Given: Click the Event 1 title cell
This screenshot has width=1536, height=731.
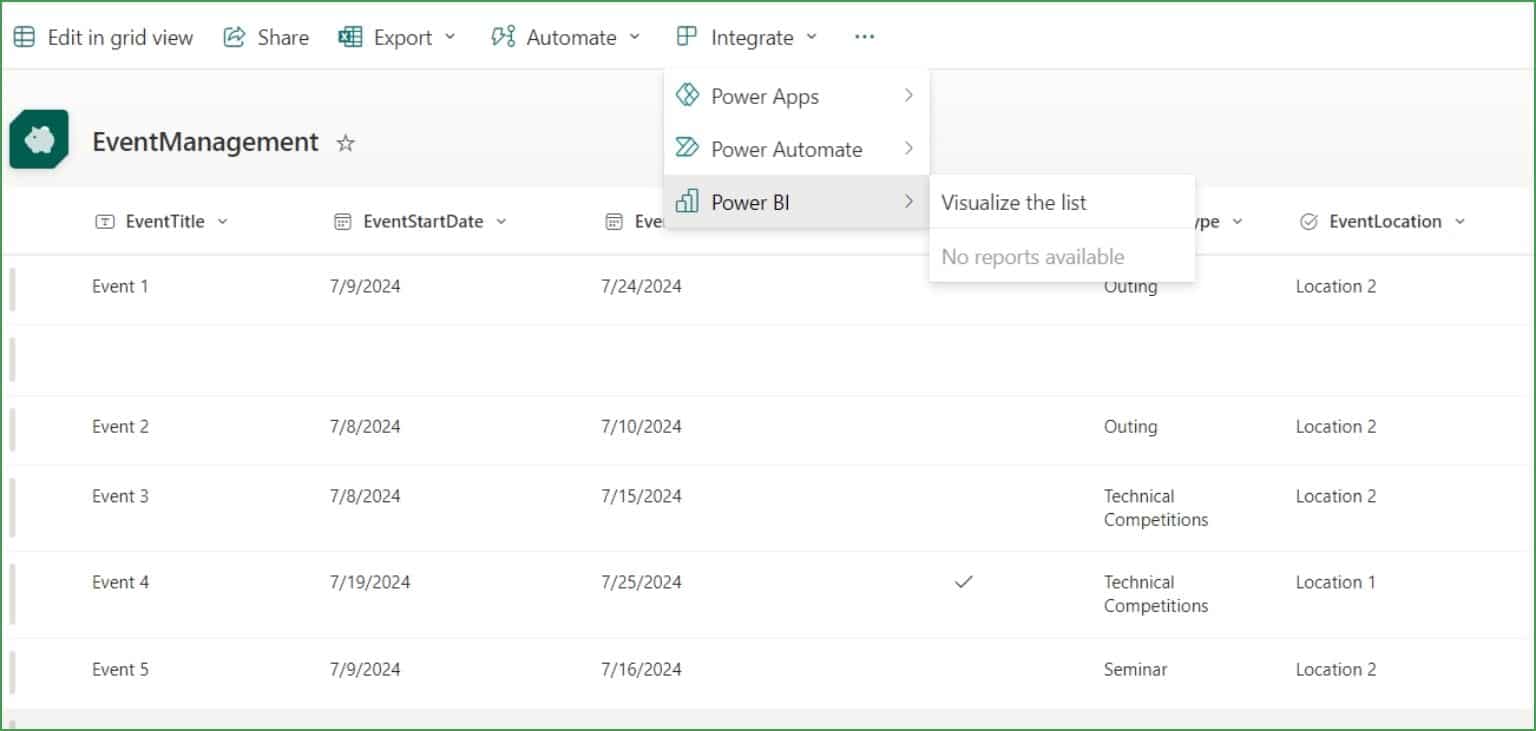Looking at the screenshot, I should (x=120, y=287).
